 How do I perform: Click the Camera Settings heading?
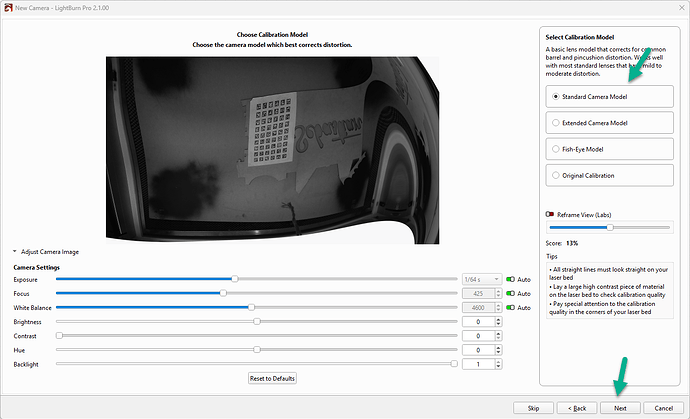37,267
